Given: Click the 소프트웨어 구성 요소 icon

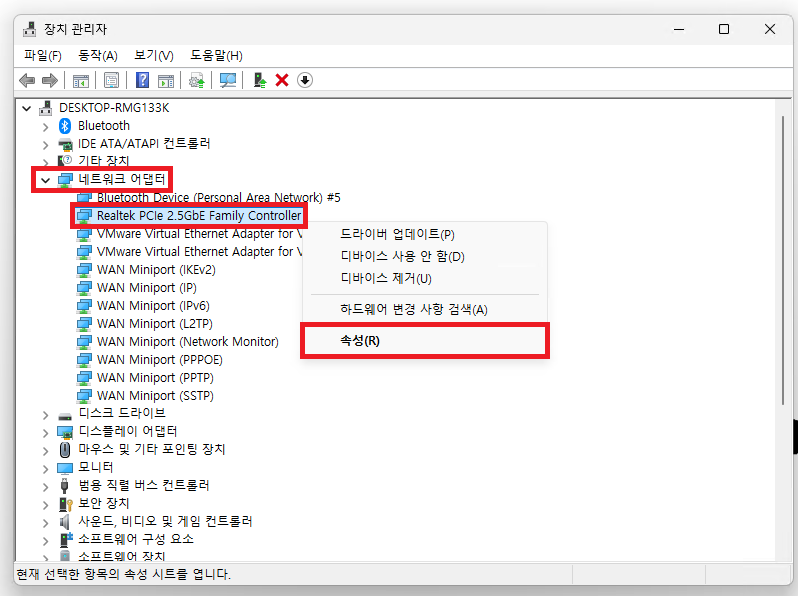Looking at the screenshot, I should point(66,540).
